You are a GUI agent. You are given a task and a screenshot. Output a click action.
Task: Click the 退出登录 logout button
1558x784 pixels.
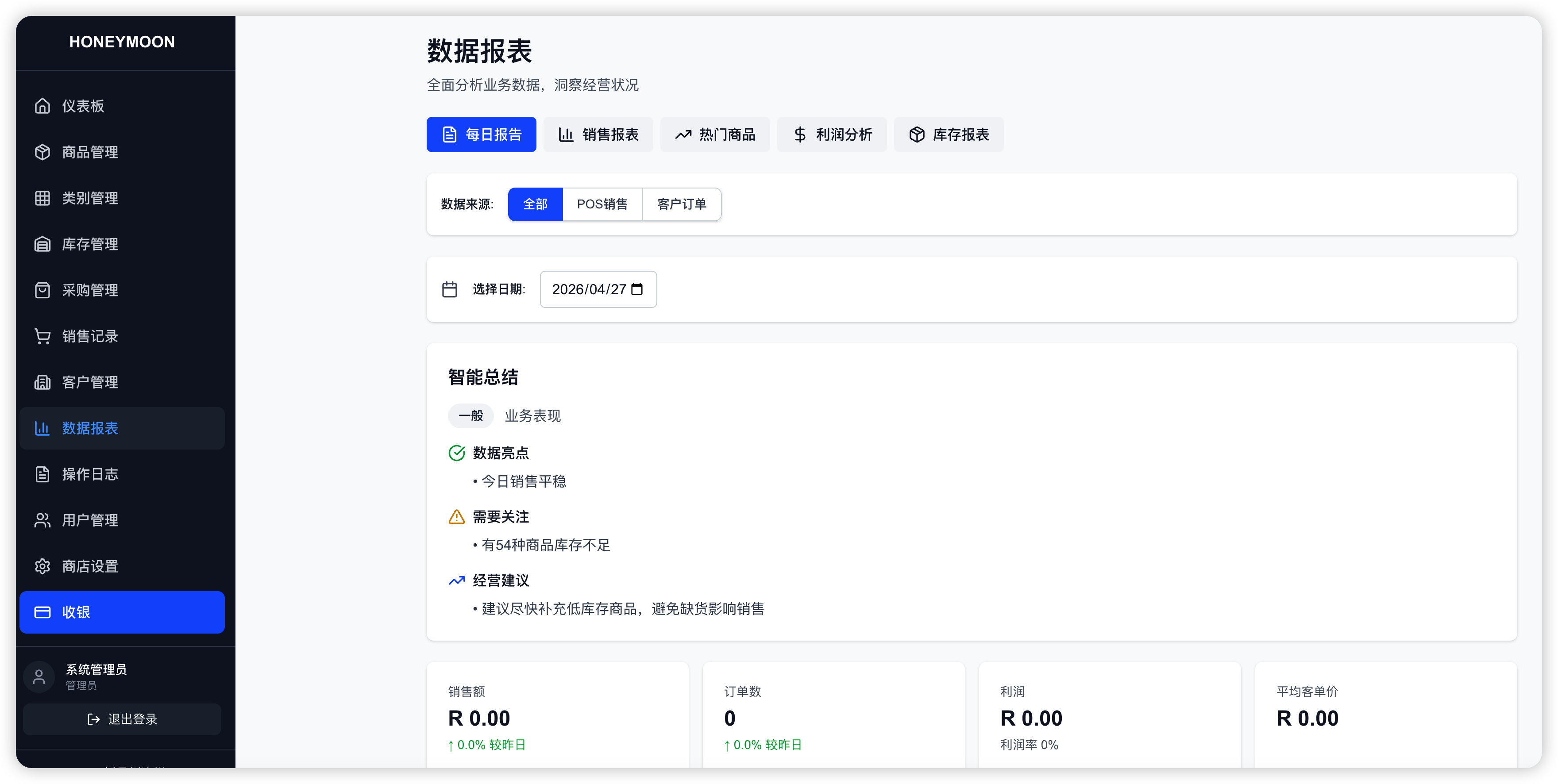122,719
